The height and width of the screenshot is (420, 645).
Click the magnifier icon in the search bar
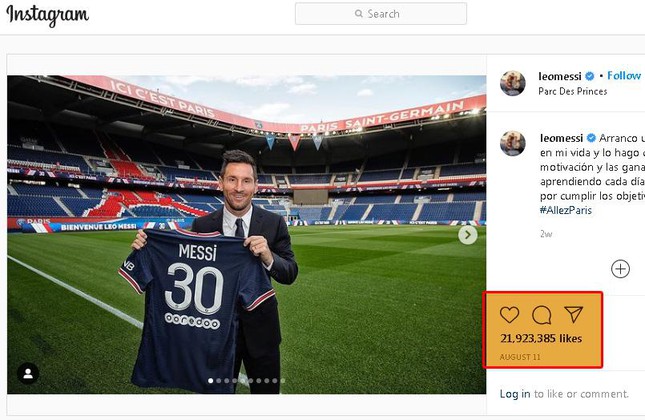tap(359, 14)
